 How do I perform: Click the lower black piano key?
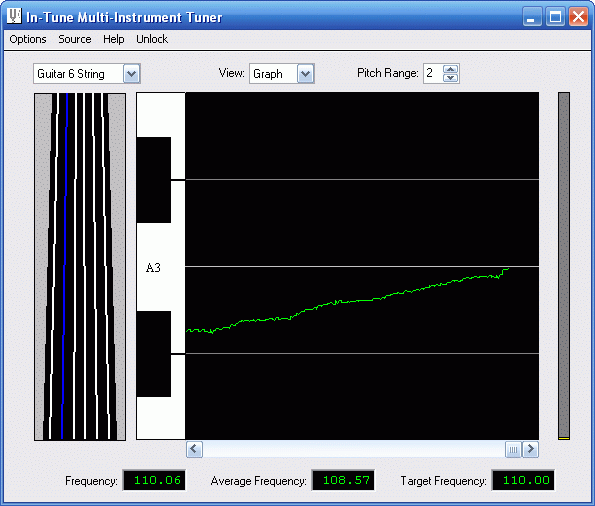point(154,354)
